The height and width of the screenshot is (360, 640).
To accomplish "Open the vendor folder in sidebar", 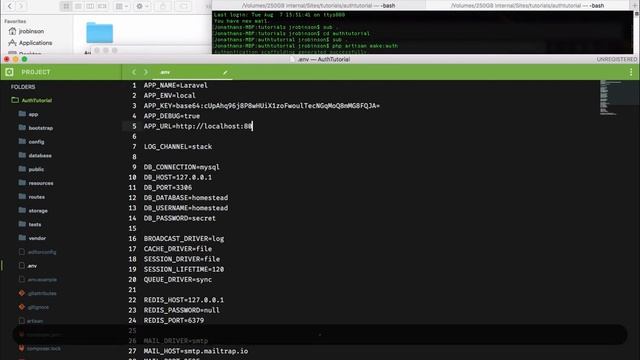I will tap(32, 238).
